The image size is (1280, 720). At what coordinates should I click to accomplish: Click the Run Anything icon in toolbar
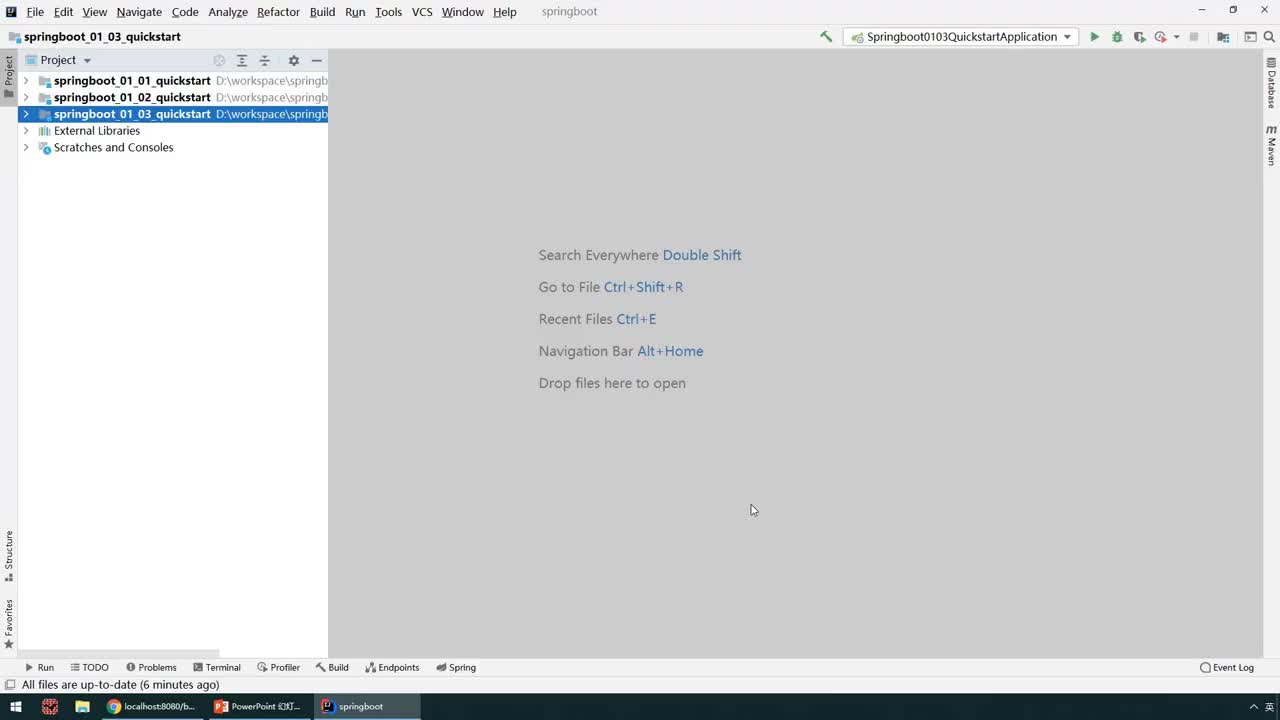[x=1250, y=37]
